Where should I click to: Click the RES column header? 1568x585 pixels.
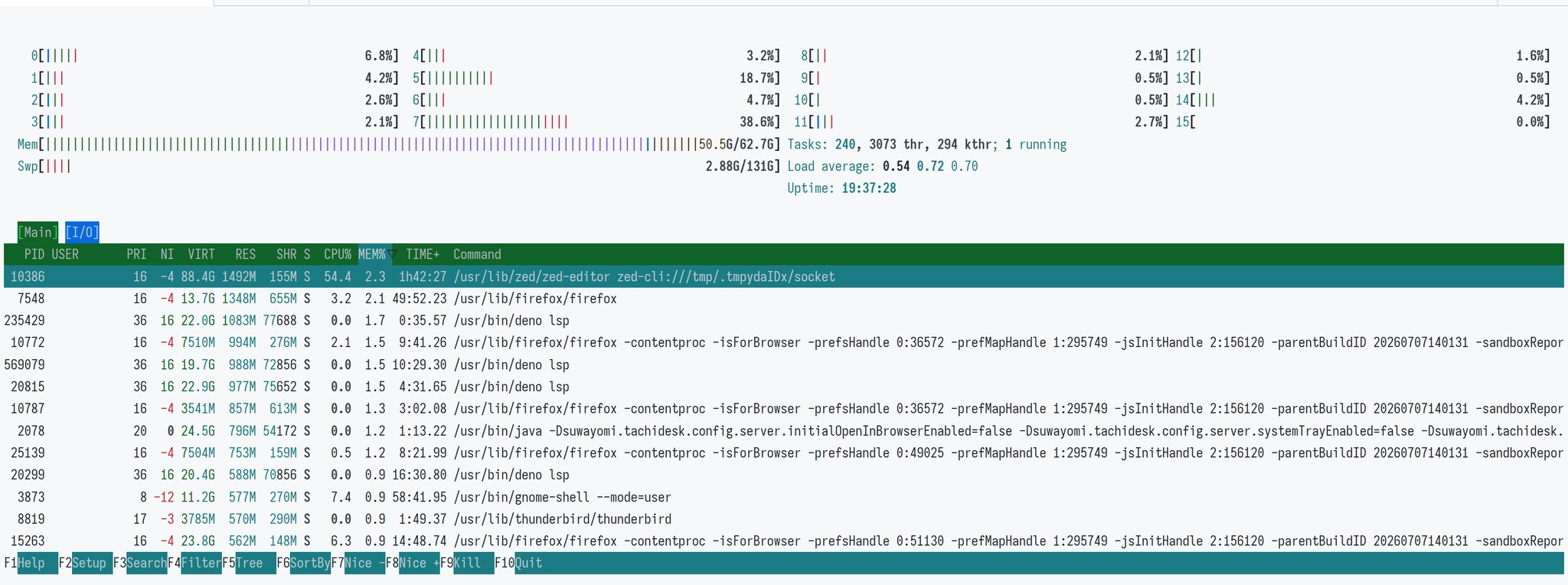pyautogui.click(x=246, y=254)
